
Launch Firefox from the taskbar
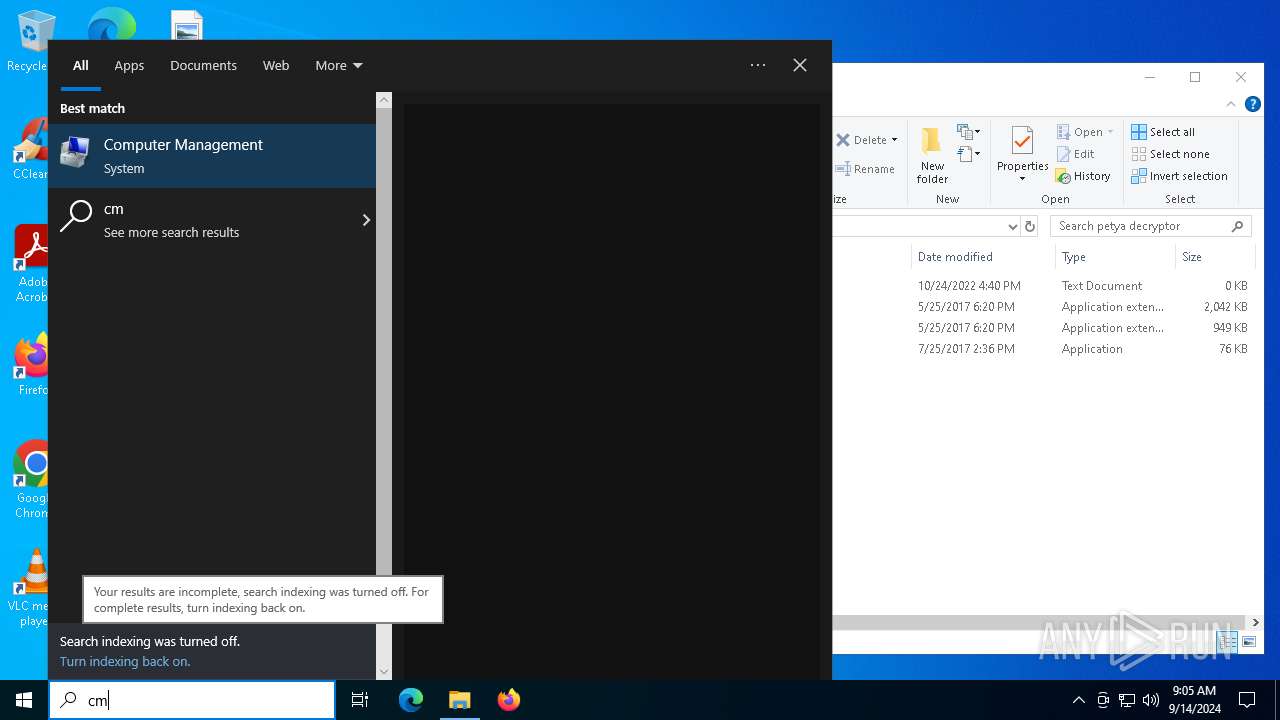click(x=509, y=700)
